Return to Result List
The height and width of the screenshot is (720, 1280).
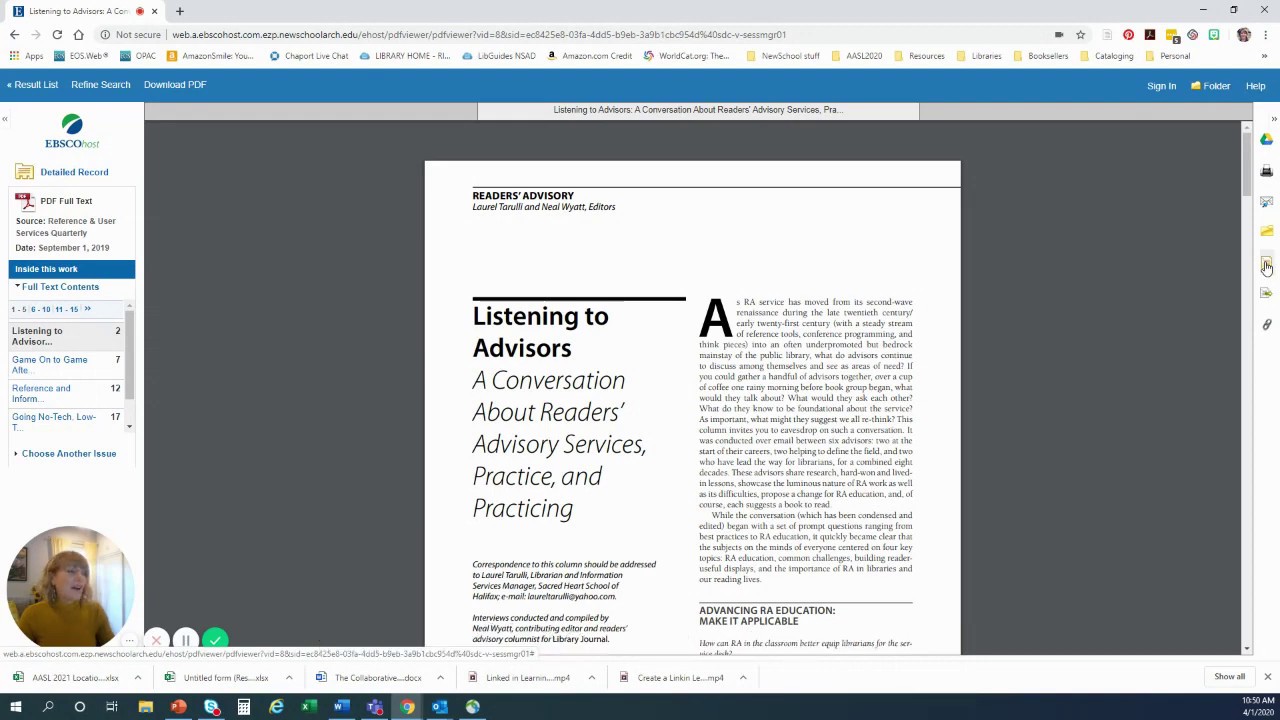point(32,85)
